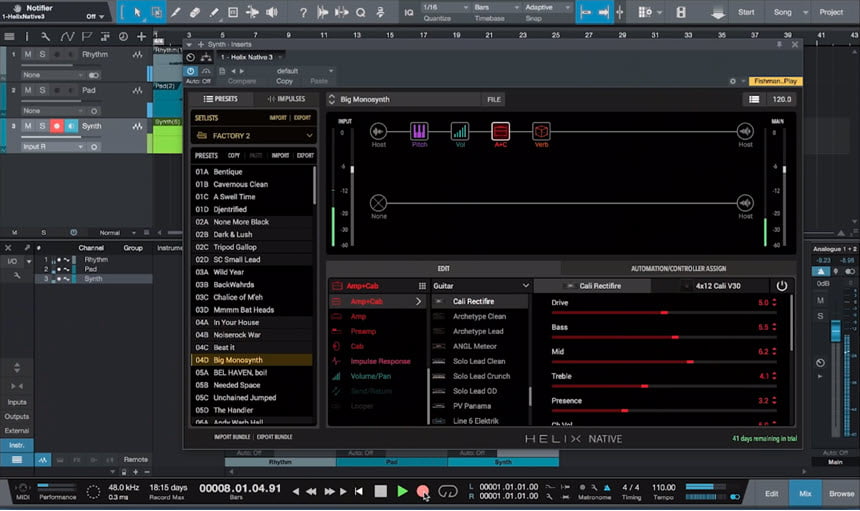Viewport: 860px width, 511px height.
Task: Adjust the Drive slider
Action: click(x=664, y=313)
